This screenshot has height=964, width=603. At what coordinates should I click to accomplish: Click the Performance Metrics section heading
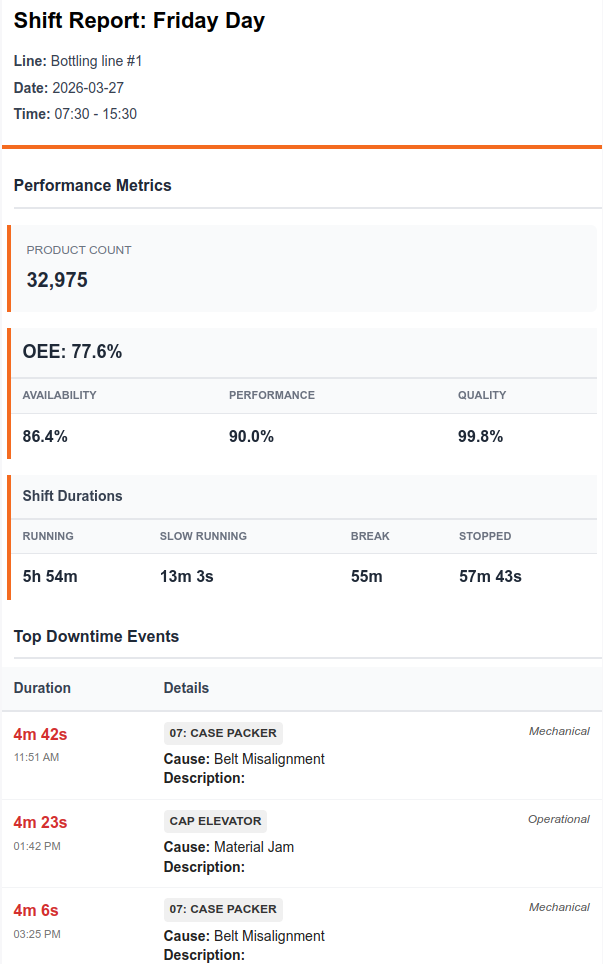(93, 185)
